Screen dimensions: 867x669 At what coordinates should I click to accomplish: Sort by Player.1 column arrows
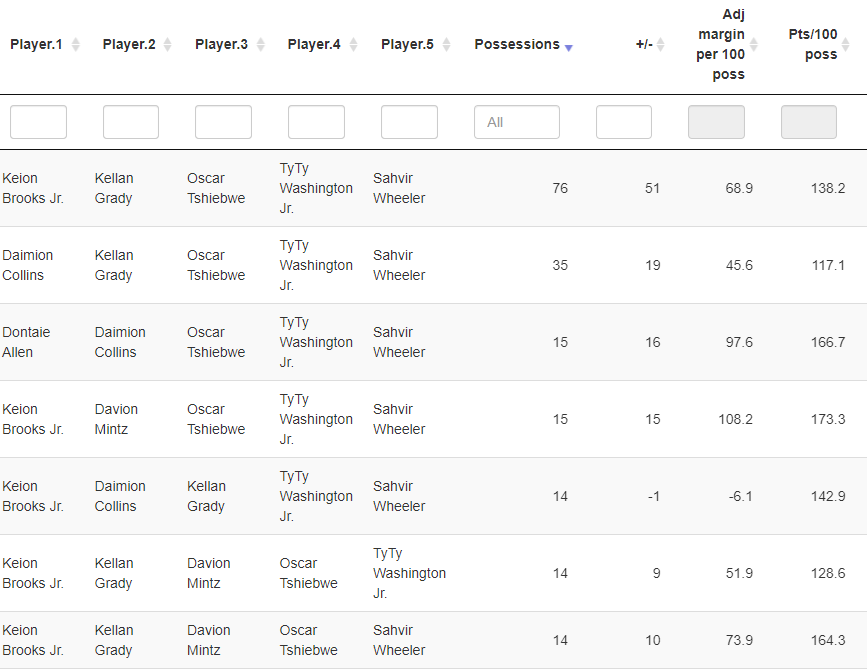pyautogui.click(x=76, y=44)
